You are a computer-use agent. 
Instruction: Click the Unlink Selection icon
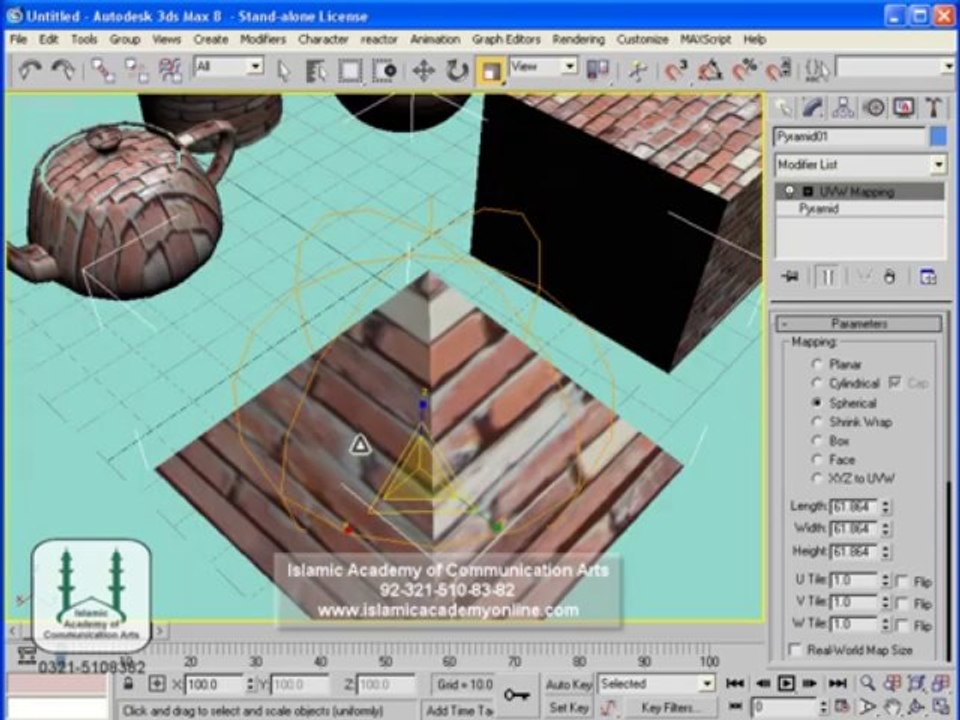[137, 70]
